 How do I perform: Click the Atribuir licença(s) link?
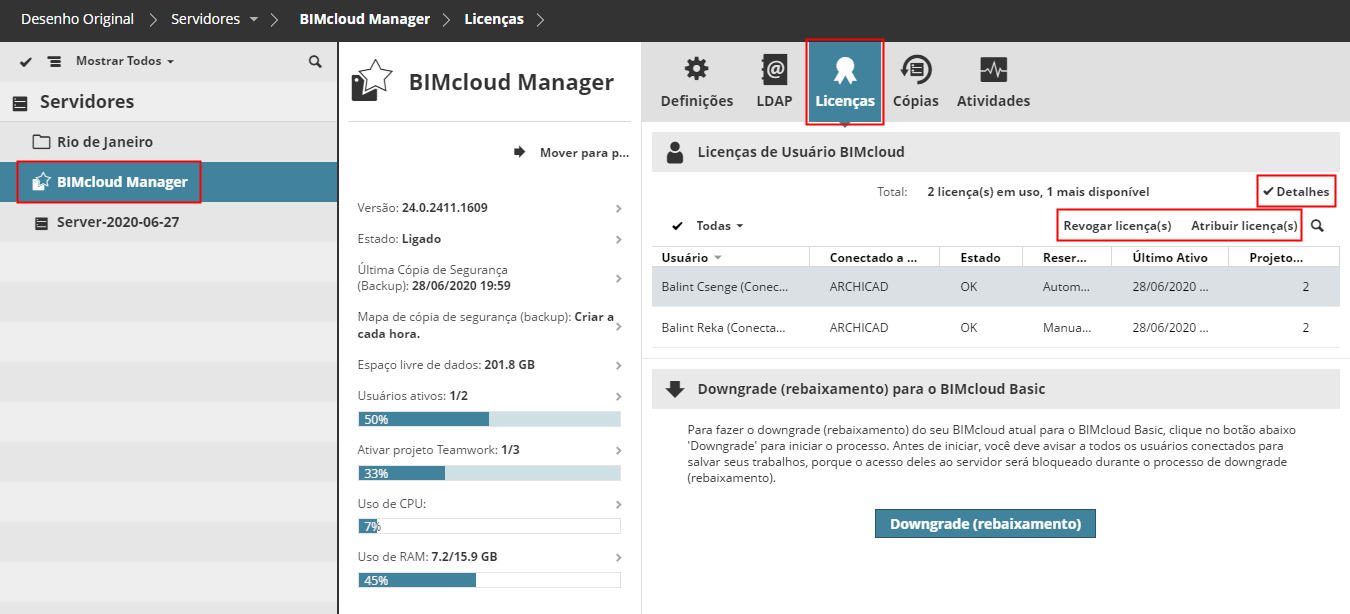tap(1244, 226)
